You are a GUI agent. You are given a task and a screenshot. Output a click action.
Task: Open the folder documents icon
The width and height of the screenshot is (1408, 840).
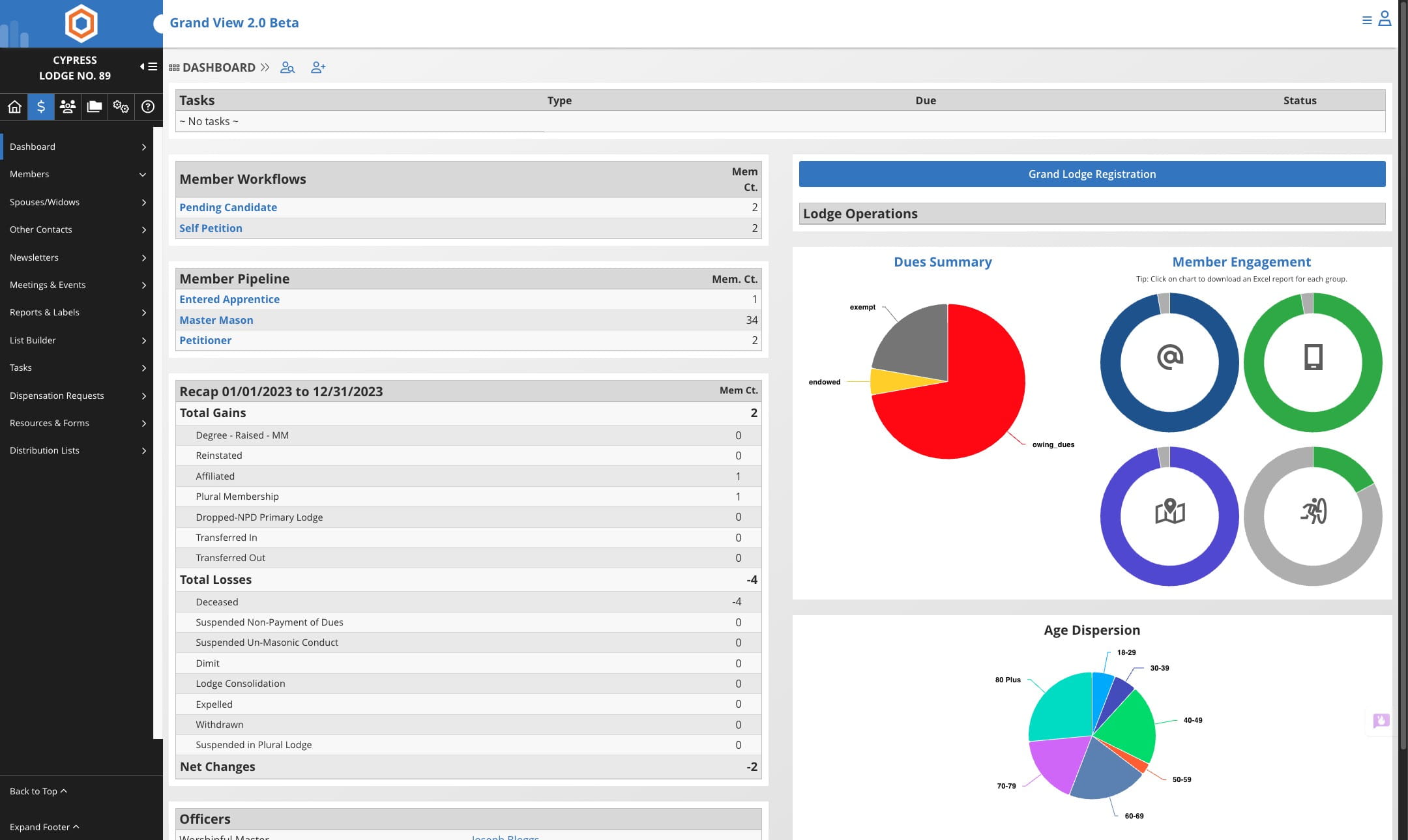coord(95,107)
